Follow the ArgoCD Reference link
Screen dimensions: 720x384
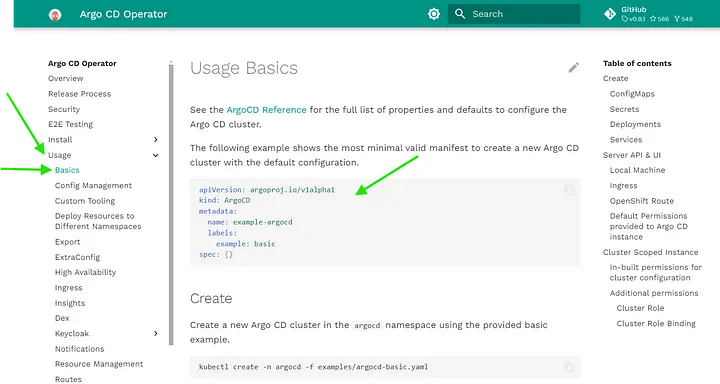pos(266,110)
